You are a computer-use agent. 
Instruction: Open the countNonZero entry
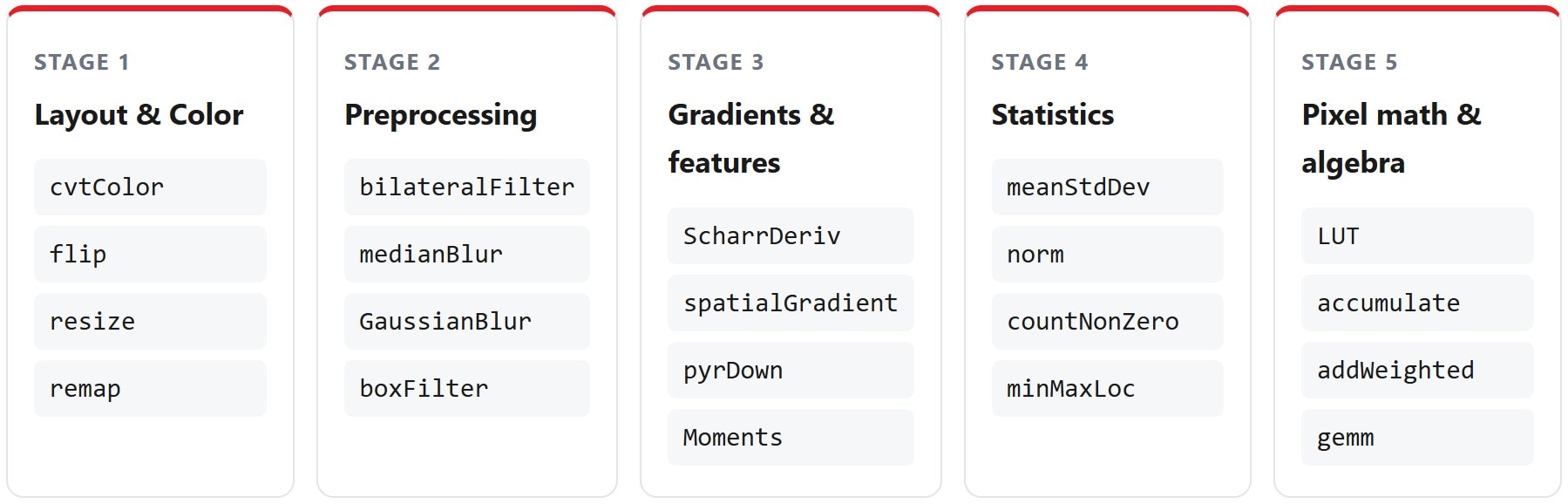pyautogui.click(x=1107, y=321)
